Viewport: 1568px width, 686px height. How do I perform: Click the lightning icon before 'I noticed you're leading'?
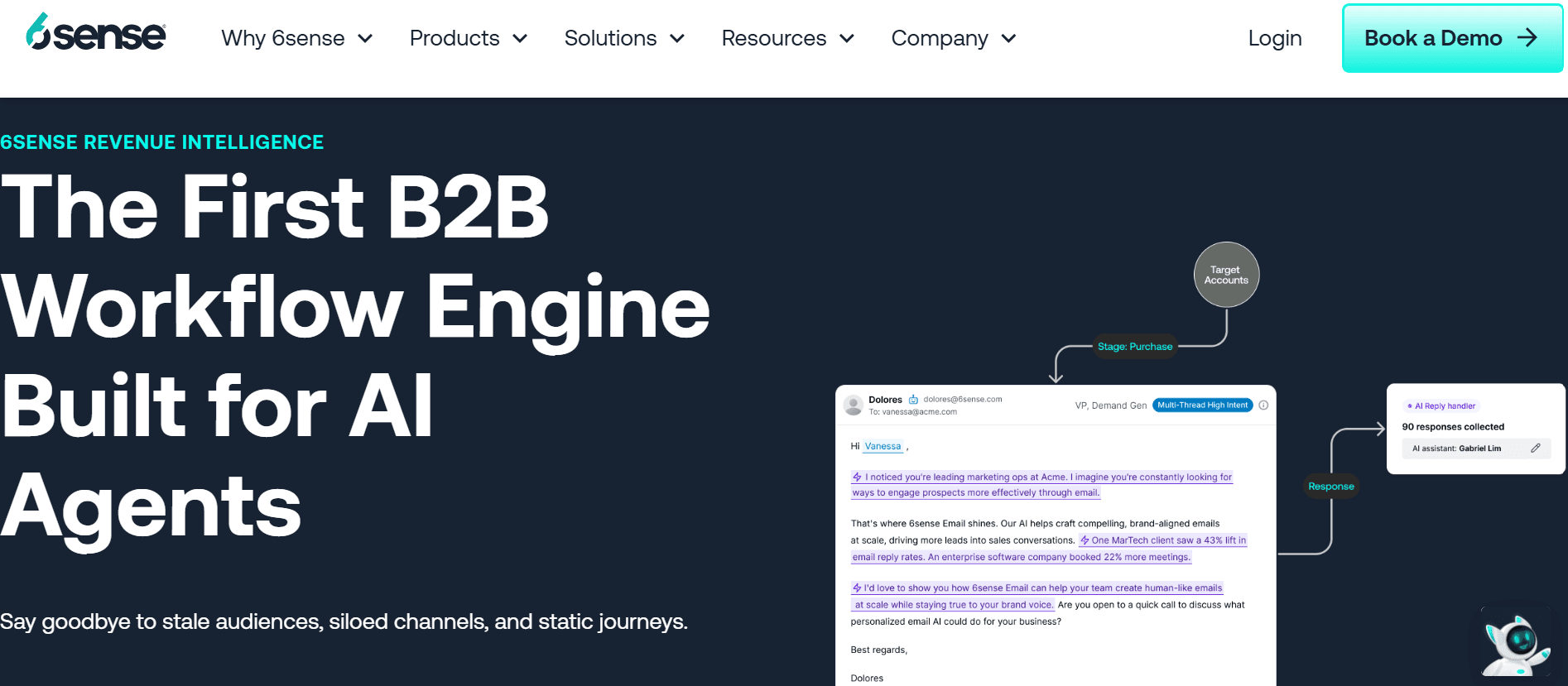pyautogui.click(x=857, y=477)
